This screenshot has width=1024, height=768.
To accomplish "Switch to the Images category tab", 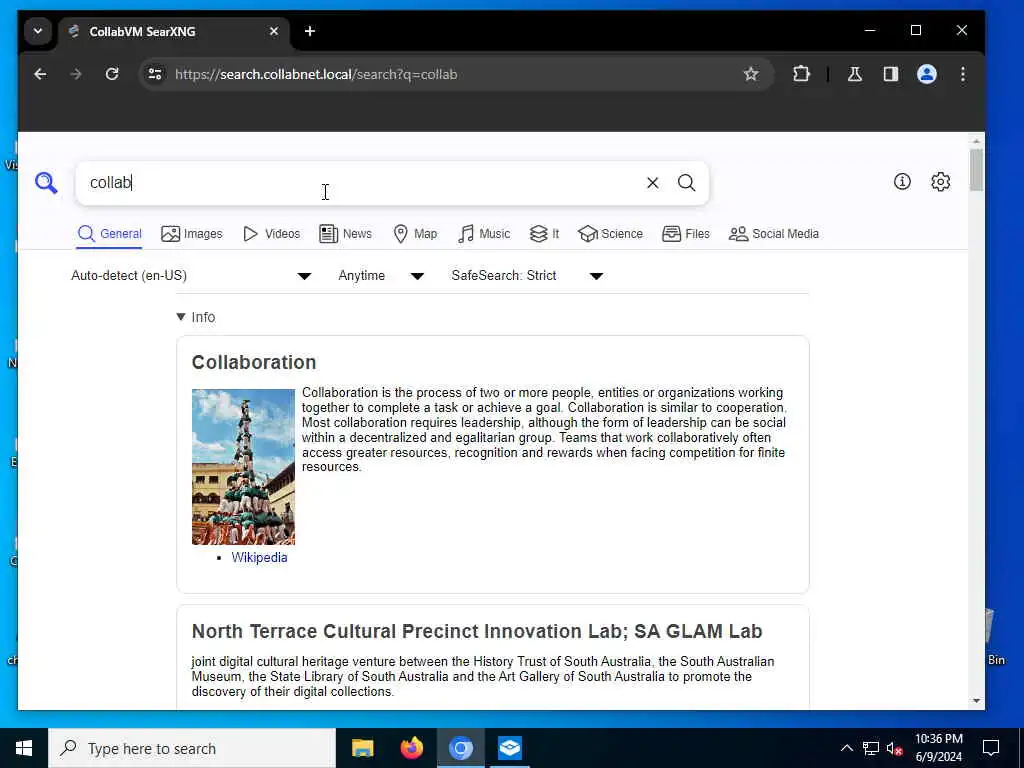I will pyautogui.click(x=192, y=234).
